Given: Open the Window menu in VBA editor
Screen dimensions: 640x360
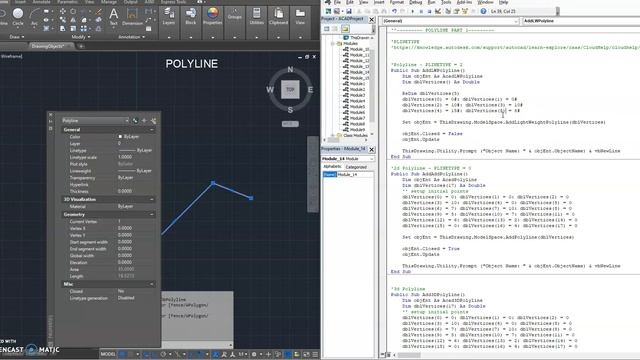Looking at the screenshot, I should click(485, 2).
